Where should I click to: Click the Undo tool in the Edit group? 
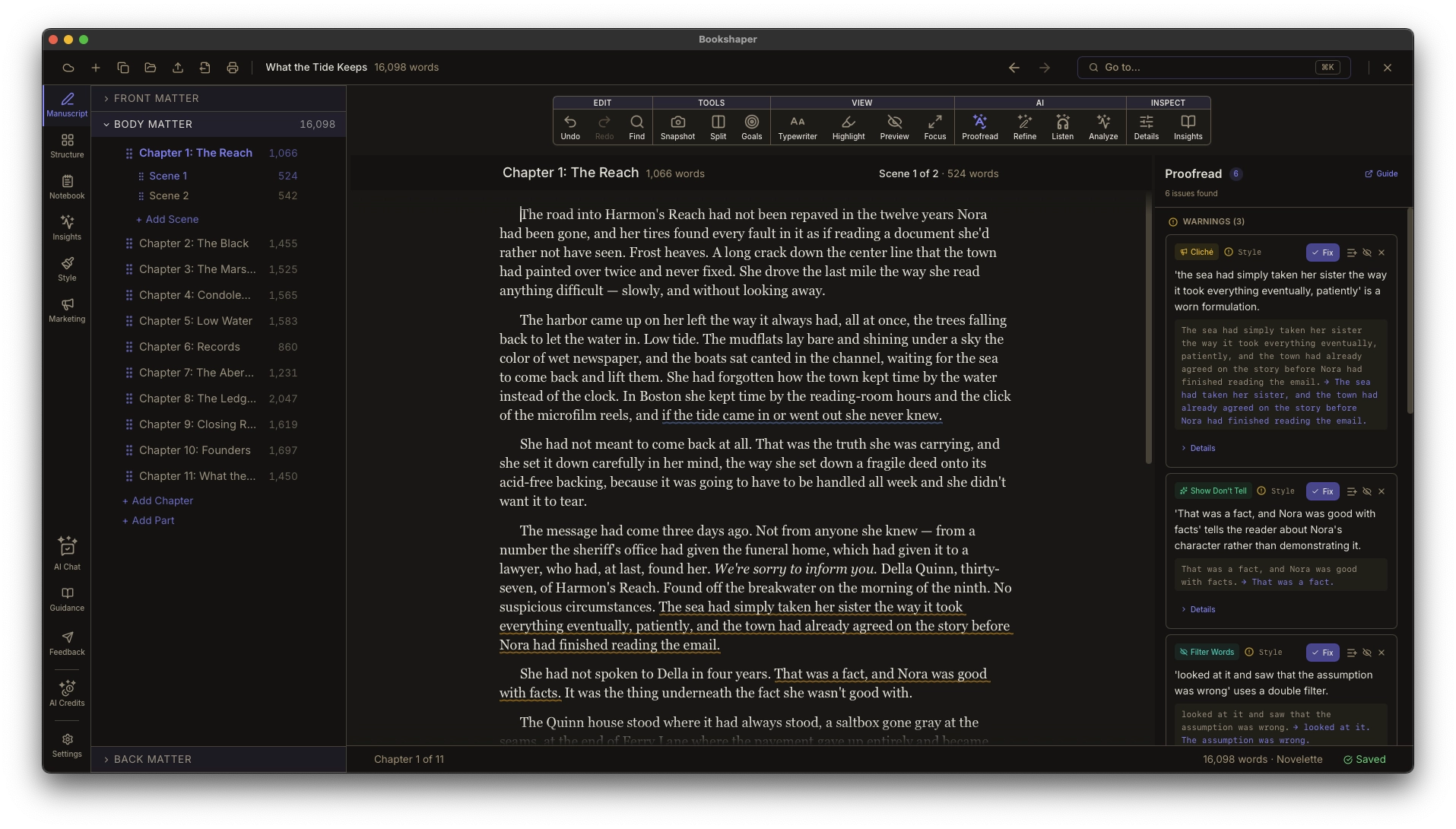(x=570, y=127)
